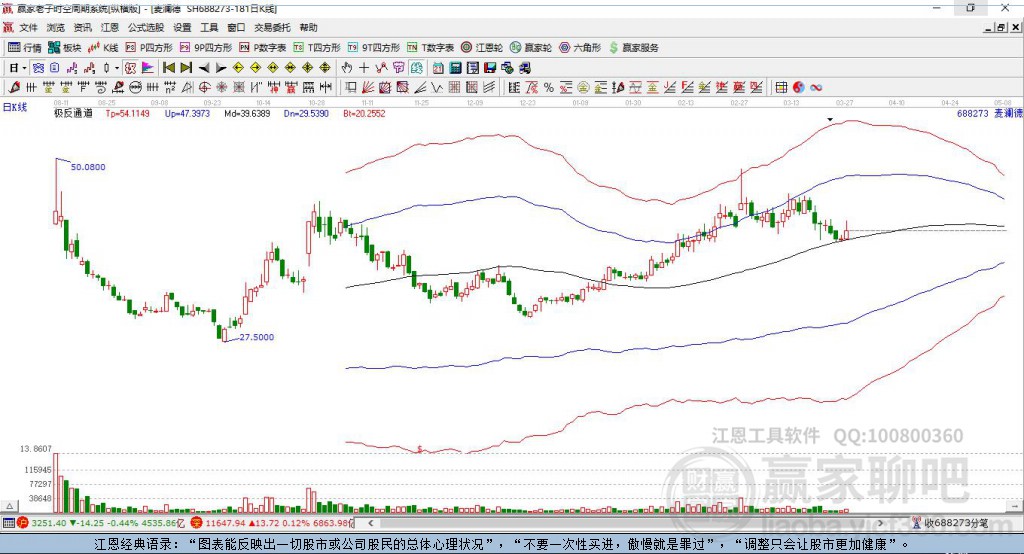Screen dimensions: 1024x554
Task: Select the hand pan tool
Action: point(347,68)
